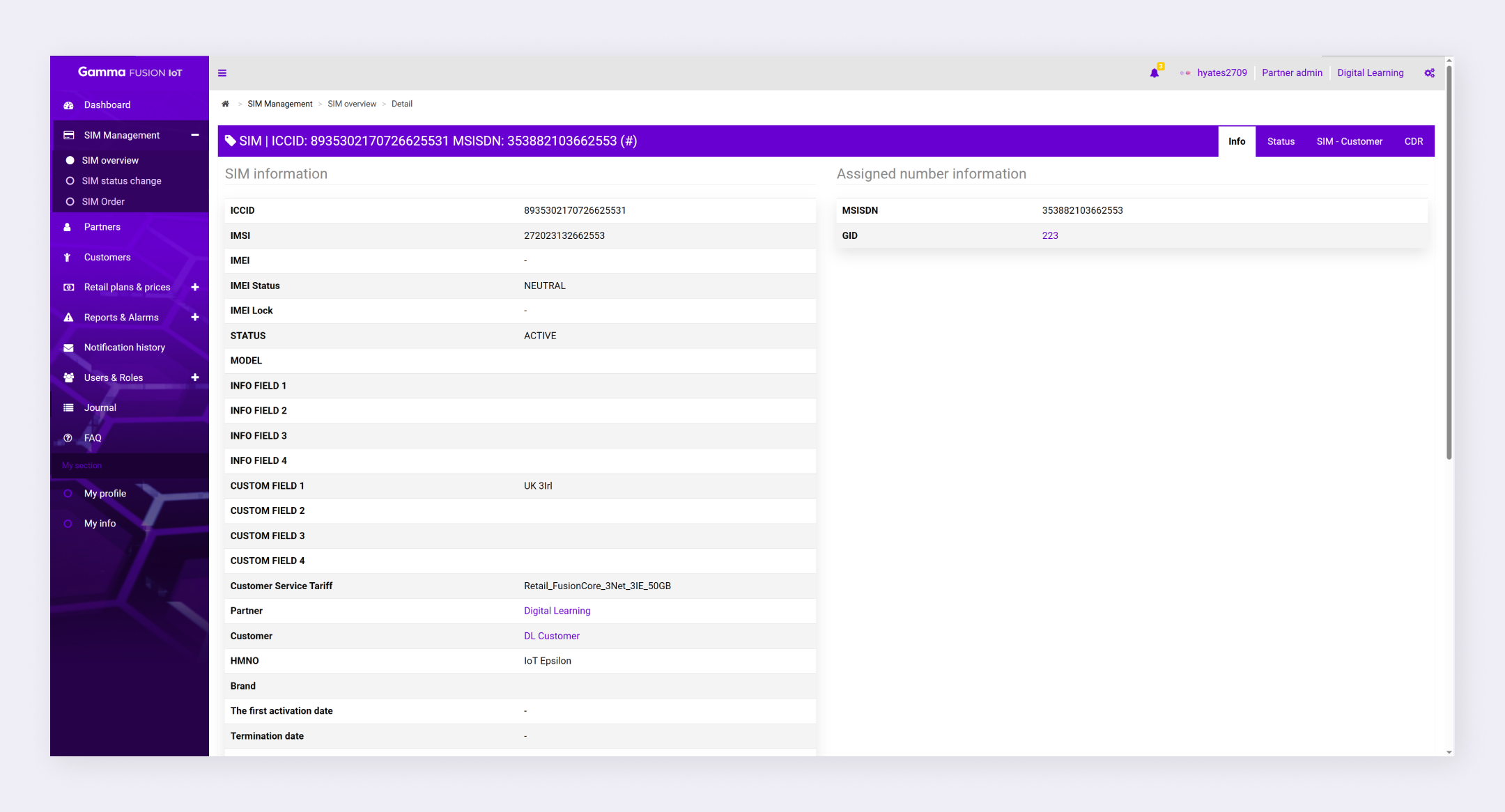Click the notification bell icon

[x=1155, y=73]
